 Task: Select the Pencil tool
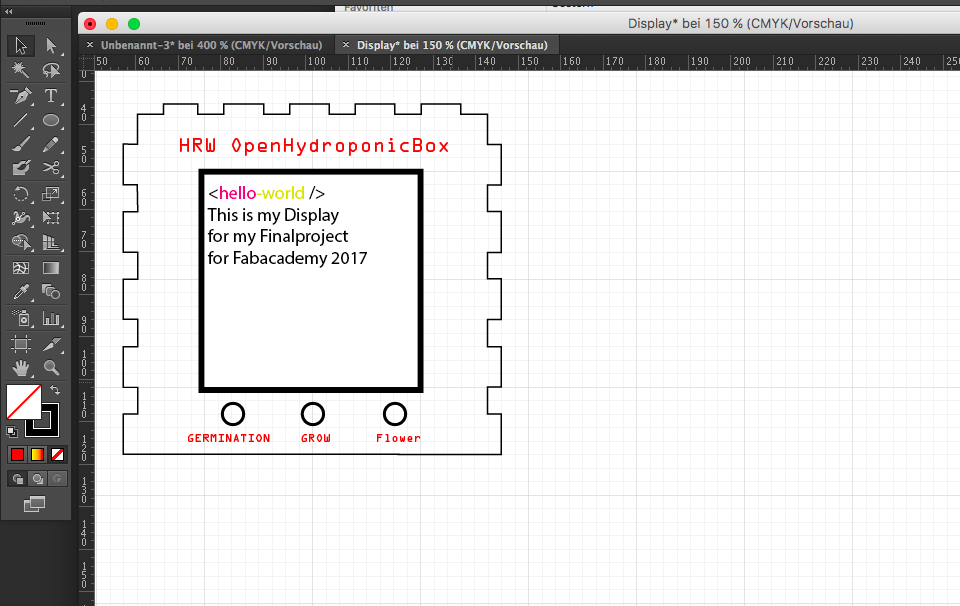(51, 144)
